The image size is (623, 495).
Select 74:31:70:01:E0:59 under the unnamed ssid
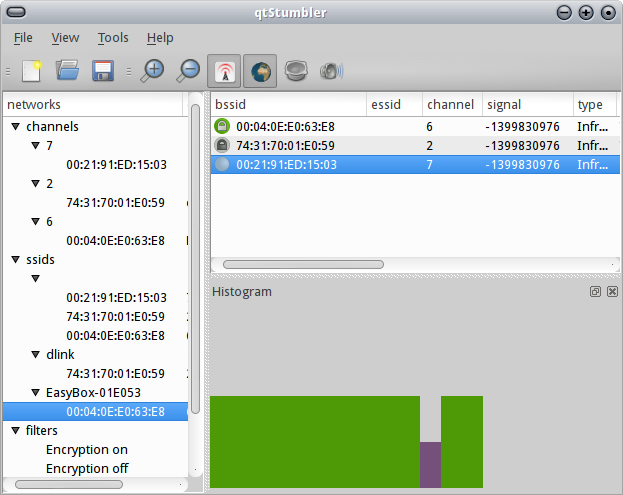[115, 317]
